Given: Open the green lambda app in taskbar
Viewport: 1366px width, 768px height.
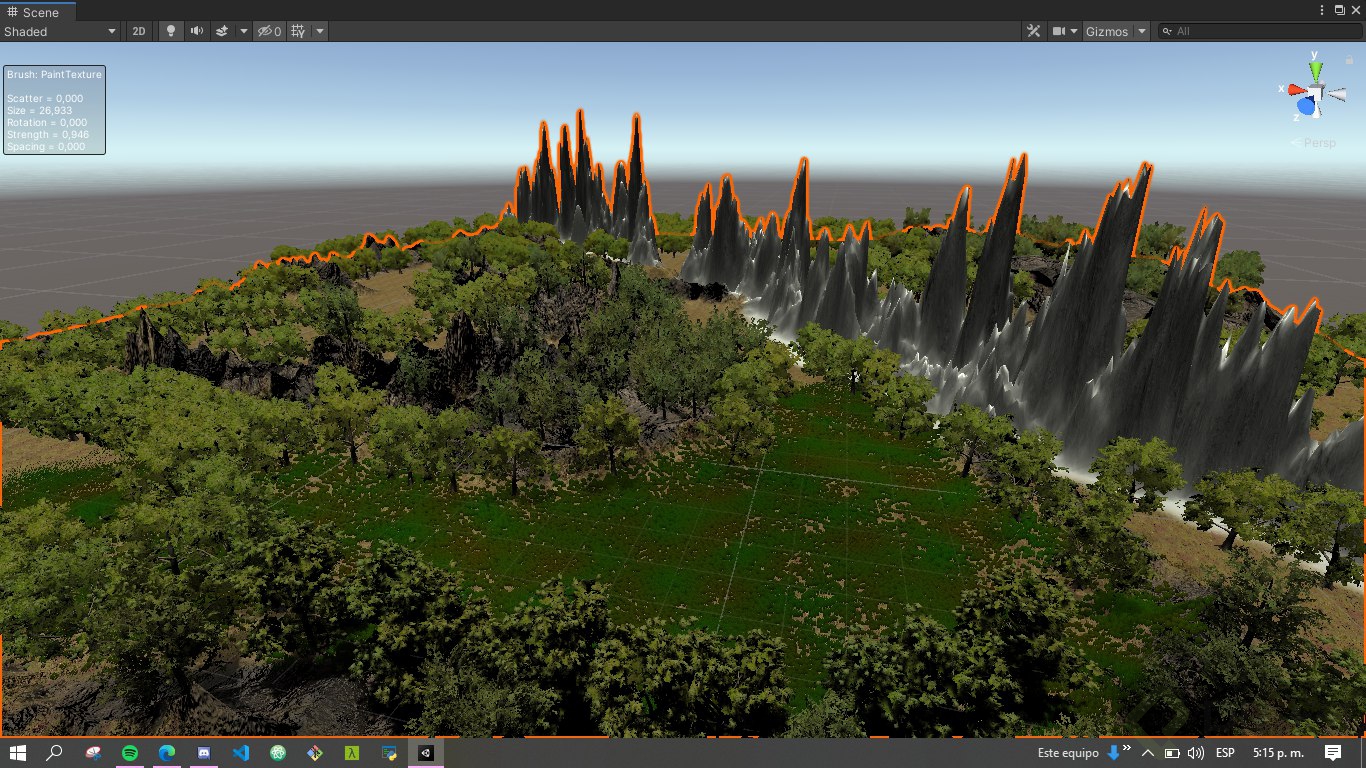Looking at the screenshot, I should point(352,753).
